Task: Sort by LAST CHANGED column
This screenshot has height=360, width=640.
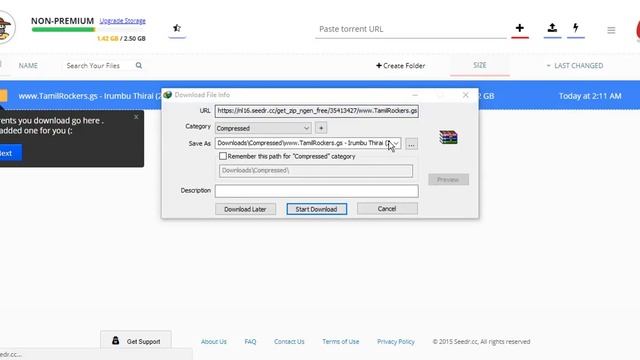Action: coord(574,65)
